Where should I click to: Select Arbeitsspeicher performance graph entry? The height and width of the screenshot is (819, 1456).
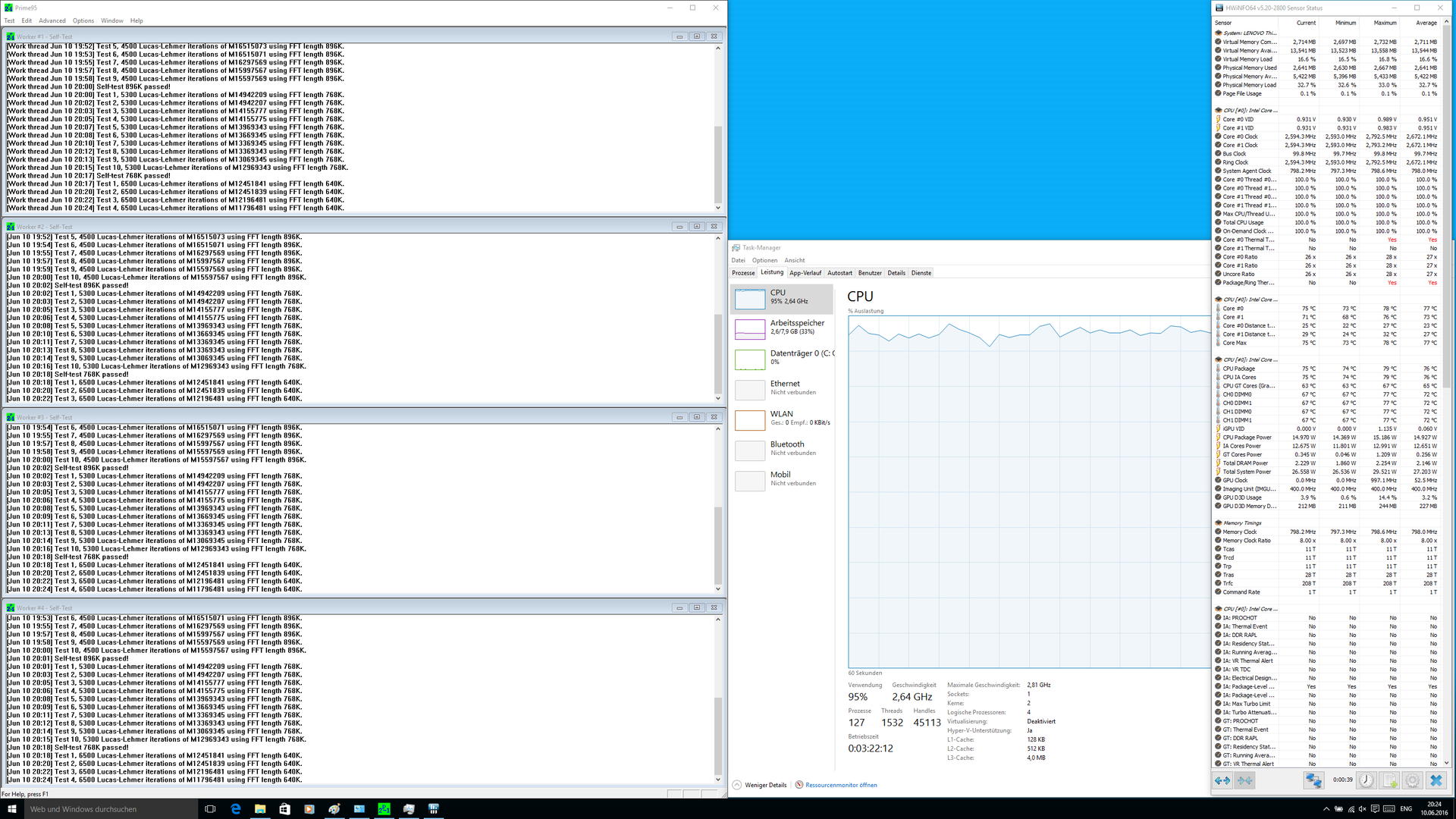[782, 328]
